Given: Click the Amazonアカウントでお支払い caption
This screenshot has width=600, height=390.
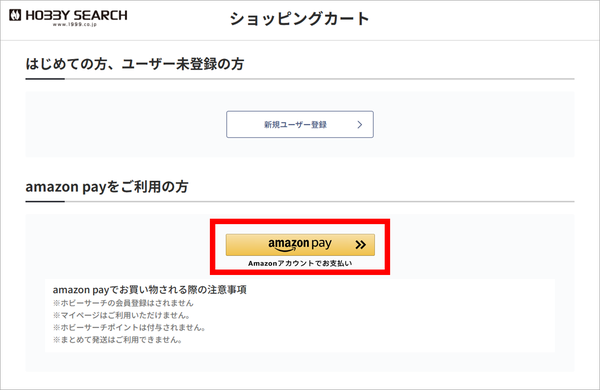Looking at the screenshot, I should pyautogui.click(x=300, y=263).
